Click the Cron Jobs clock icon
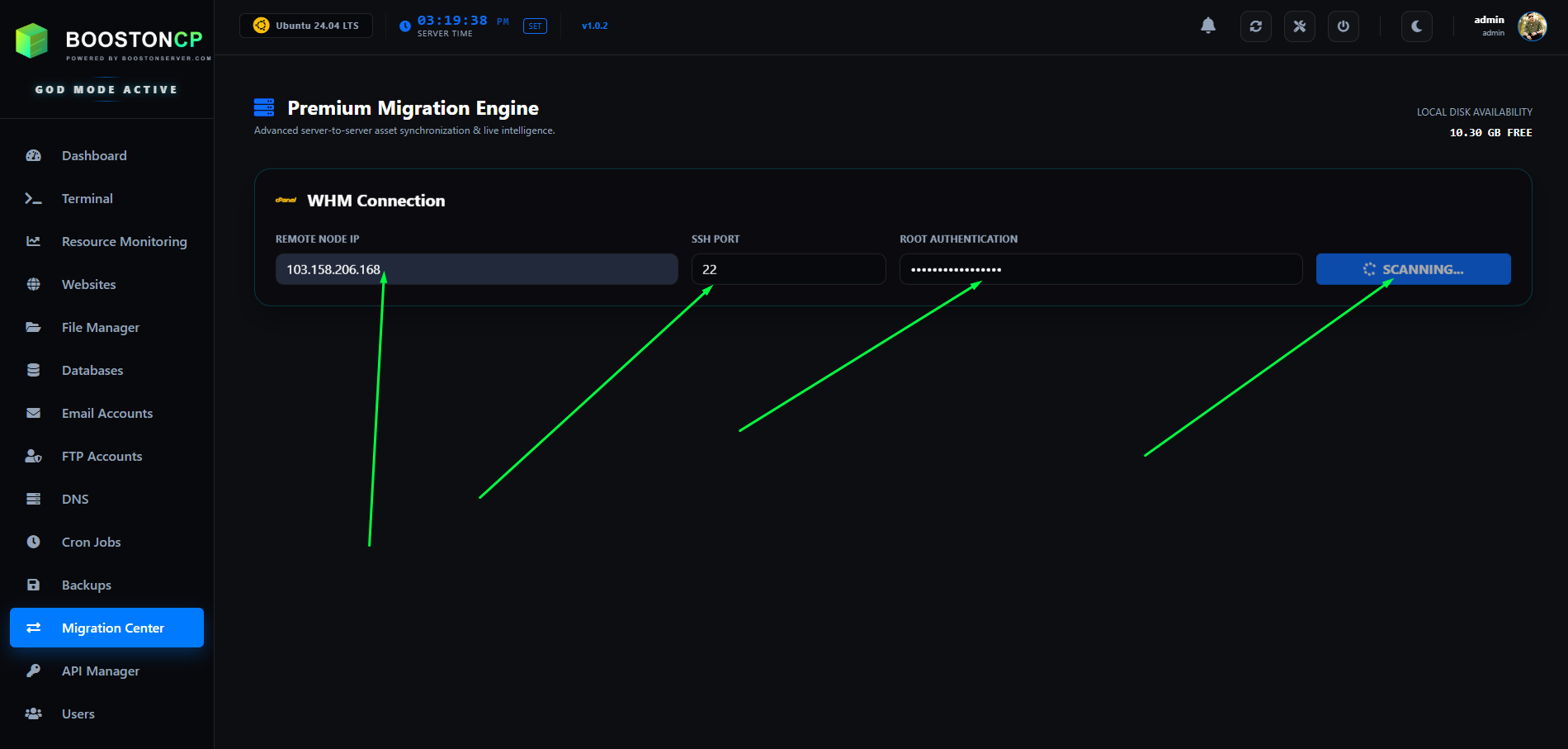 tap(34, 542)
